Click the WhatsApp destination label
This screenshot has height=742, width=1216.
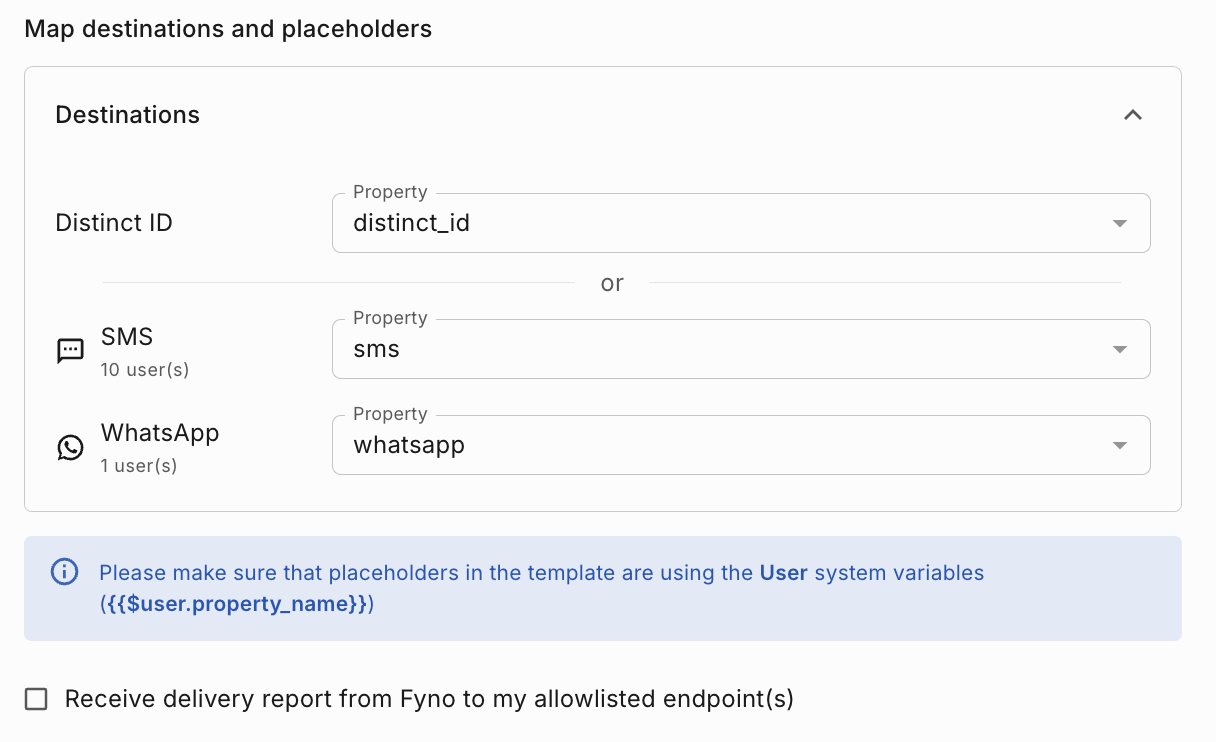(x=160, y=433)
